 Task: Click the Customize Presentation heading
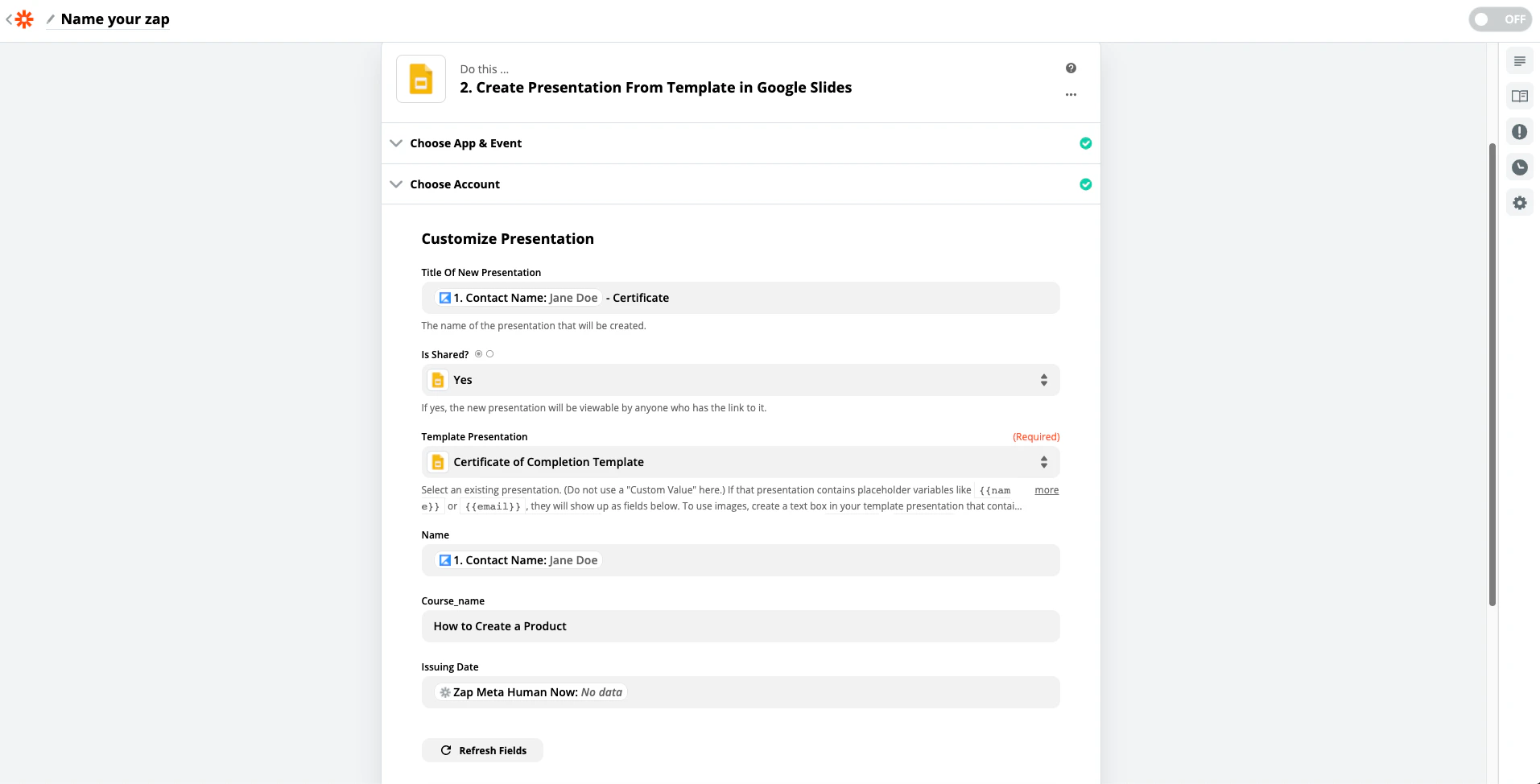[x=508, y=239]
